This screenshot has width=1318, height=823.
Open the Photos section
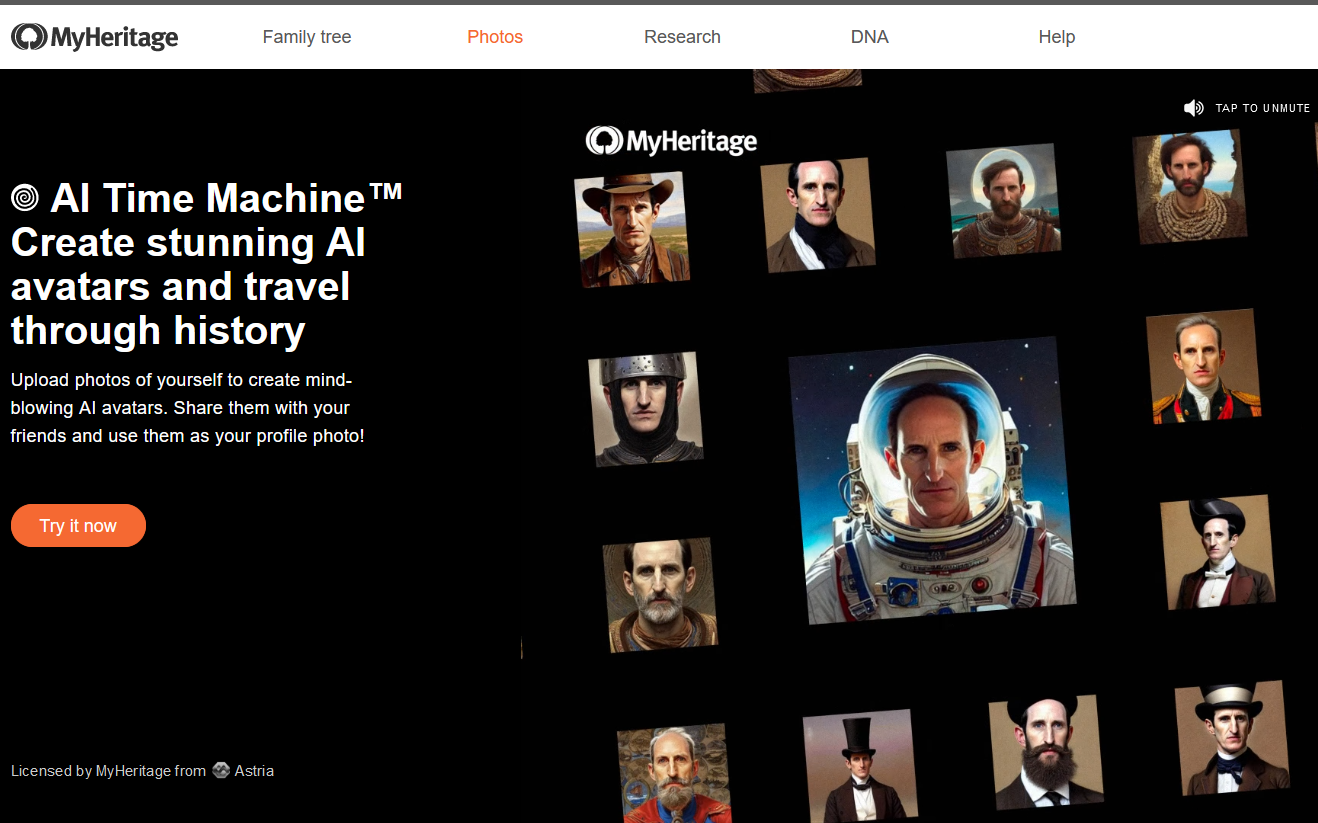(x=495, y=36)
